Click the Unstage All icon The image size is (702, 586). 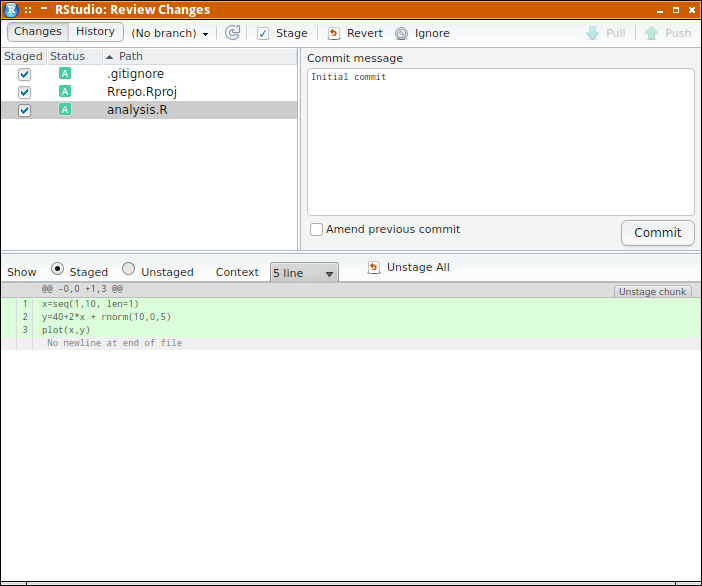374,267
